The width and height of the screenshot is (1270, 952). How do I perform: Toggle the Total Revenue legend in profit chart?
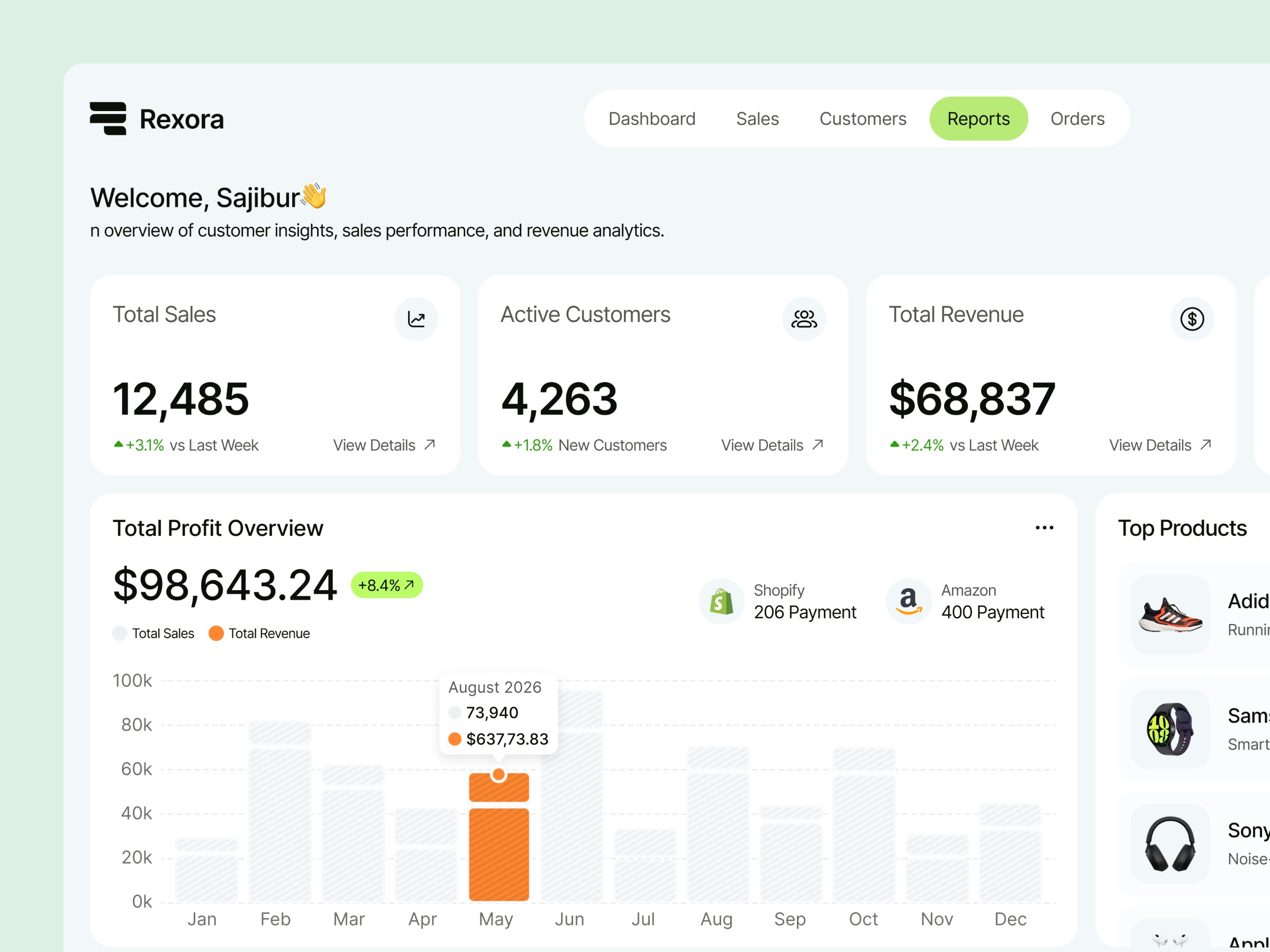click(x=259, y=633)
